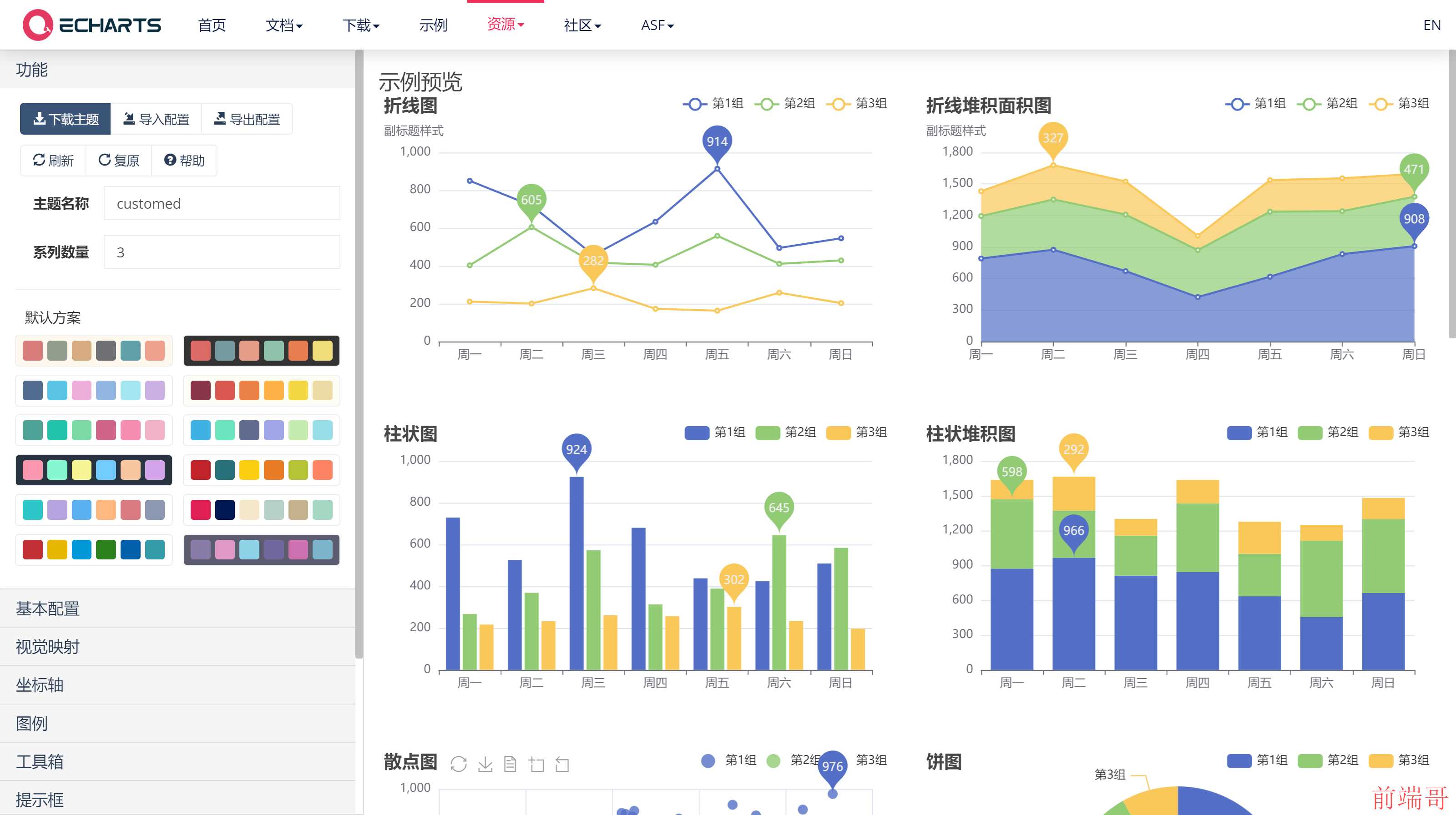Select the dark navy pastel palette starting with pink
This screenshot has width=1456, height=815.
click(94, 470)
